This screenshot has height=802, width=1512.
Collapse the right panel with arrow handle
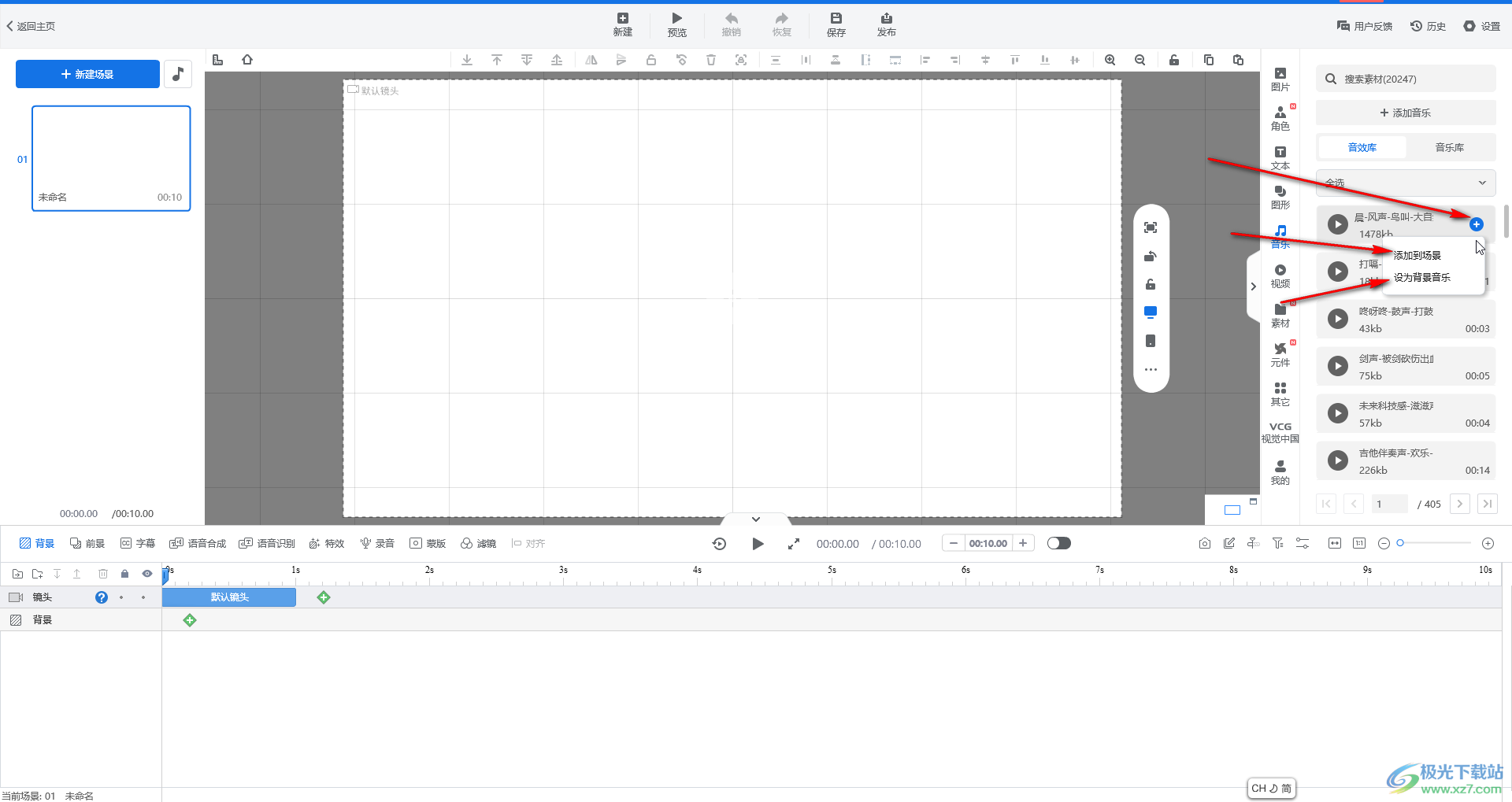pyautogui.click(x=1254, y=286)
